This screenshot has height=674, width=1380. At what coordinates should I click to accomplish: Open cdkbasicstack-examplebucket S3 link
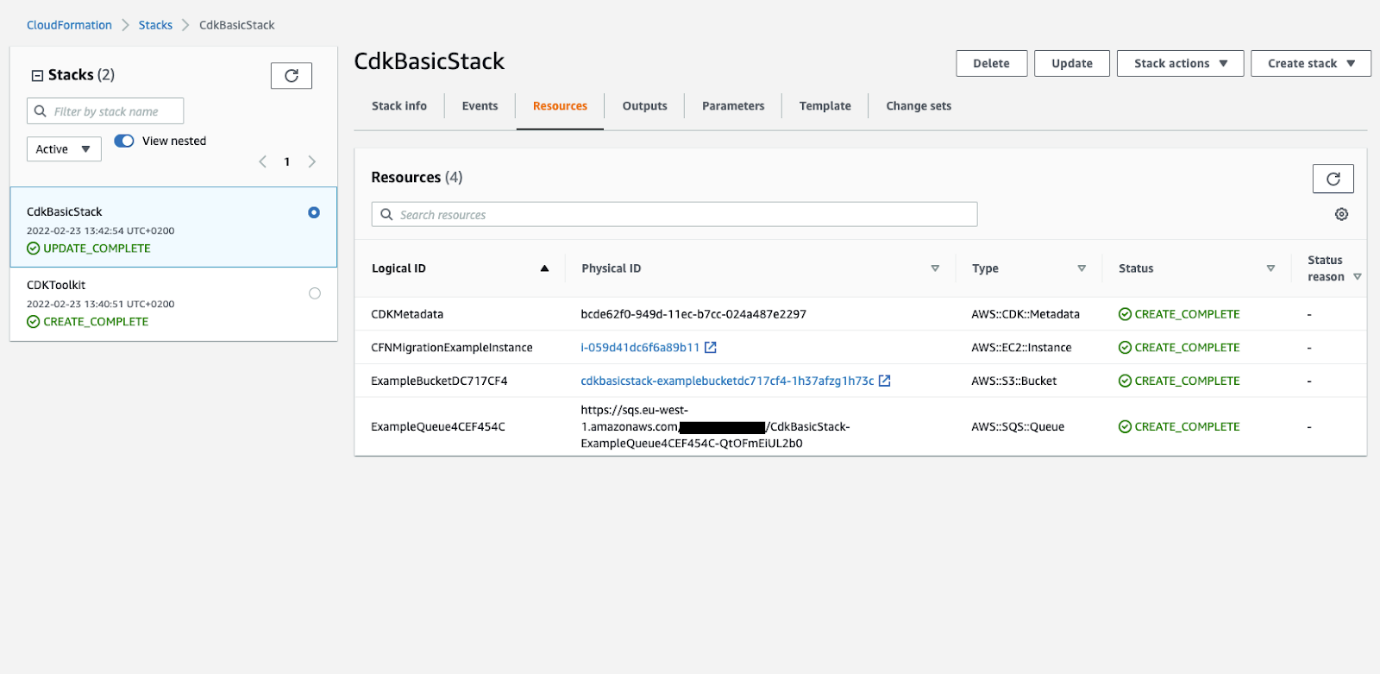point(727,381)
